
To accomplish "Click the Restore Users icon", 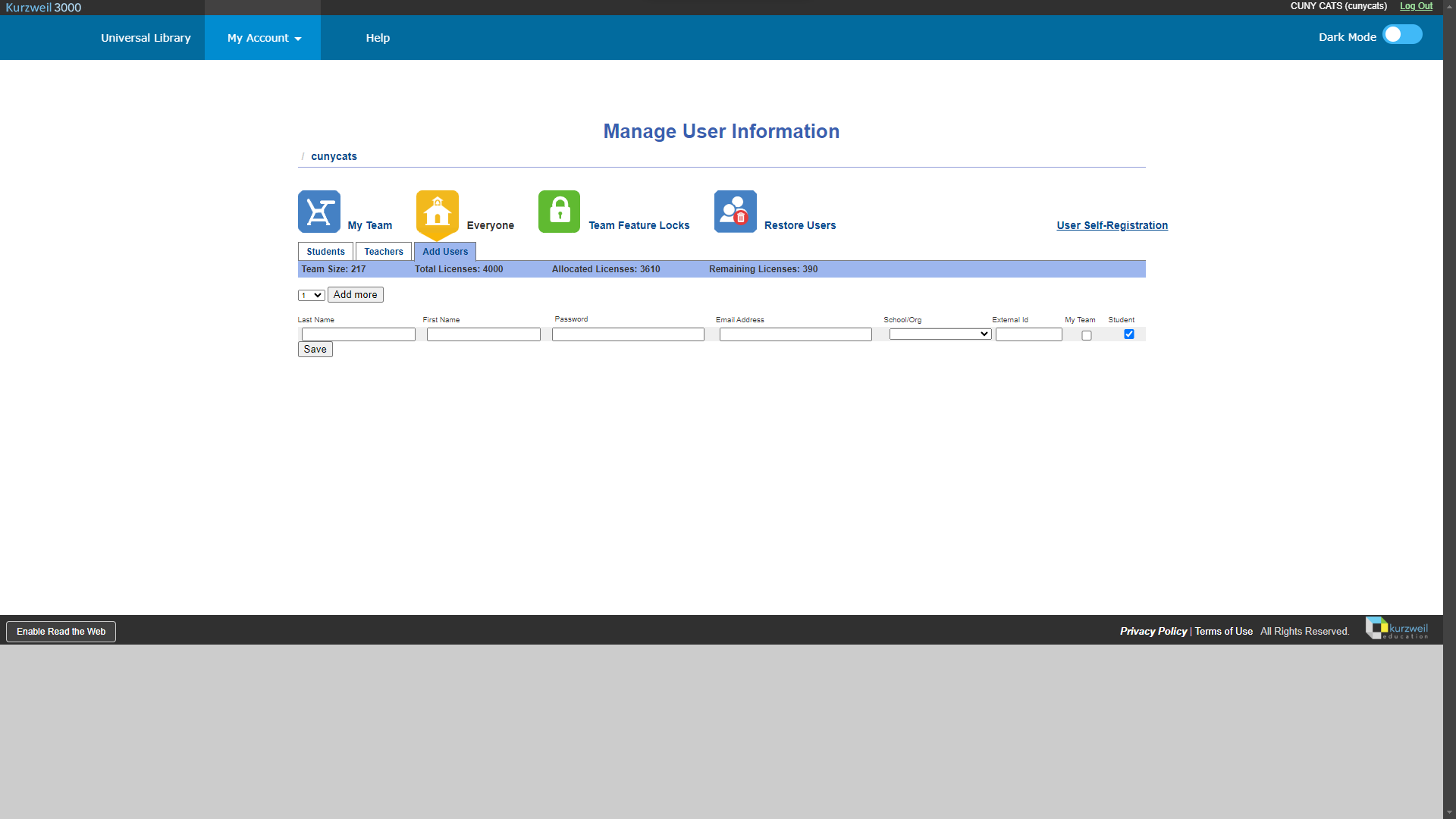I will [x=736, y=212].
